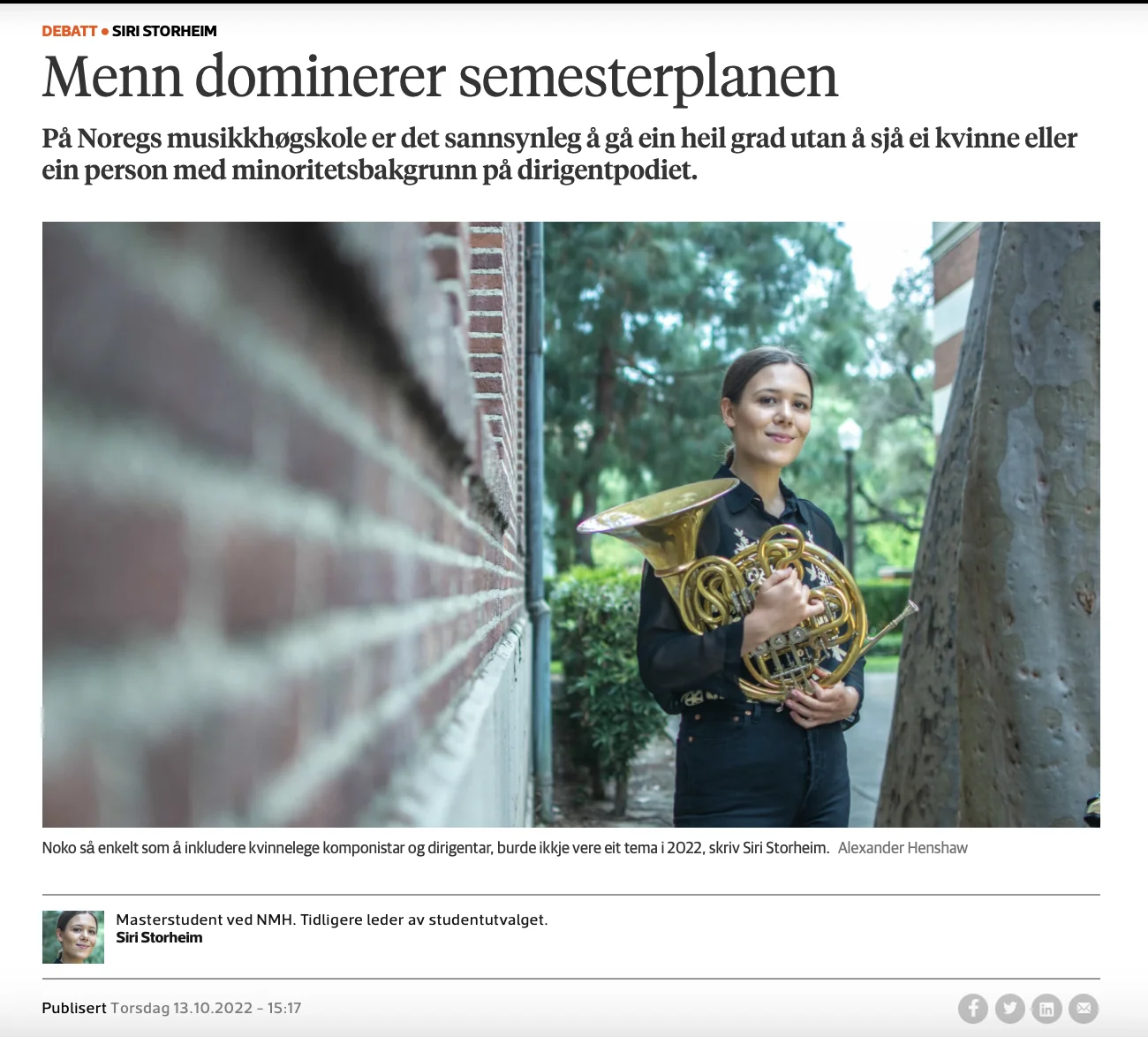Click the Masterstudent ved NMH author bio

pos(332,920)
